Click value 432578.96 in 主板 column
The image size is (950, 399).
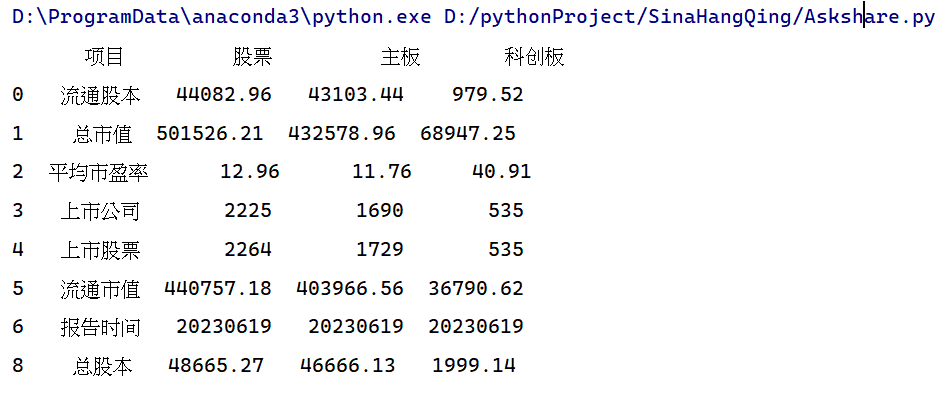click(342, 133)
